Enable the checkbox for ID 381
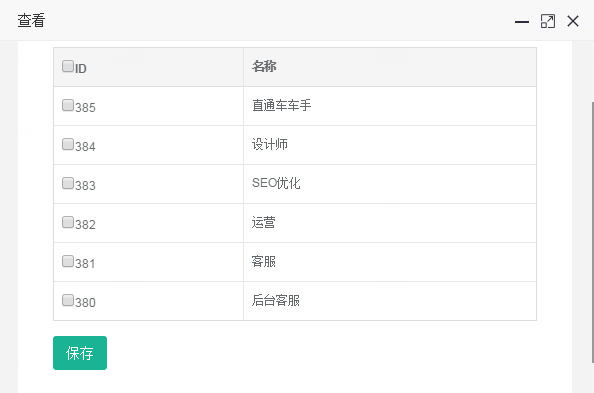 coord(68,261)
